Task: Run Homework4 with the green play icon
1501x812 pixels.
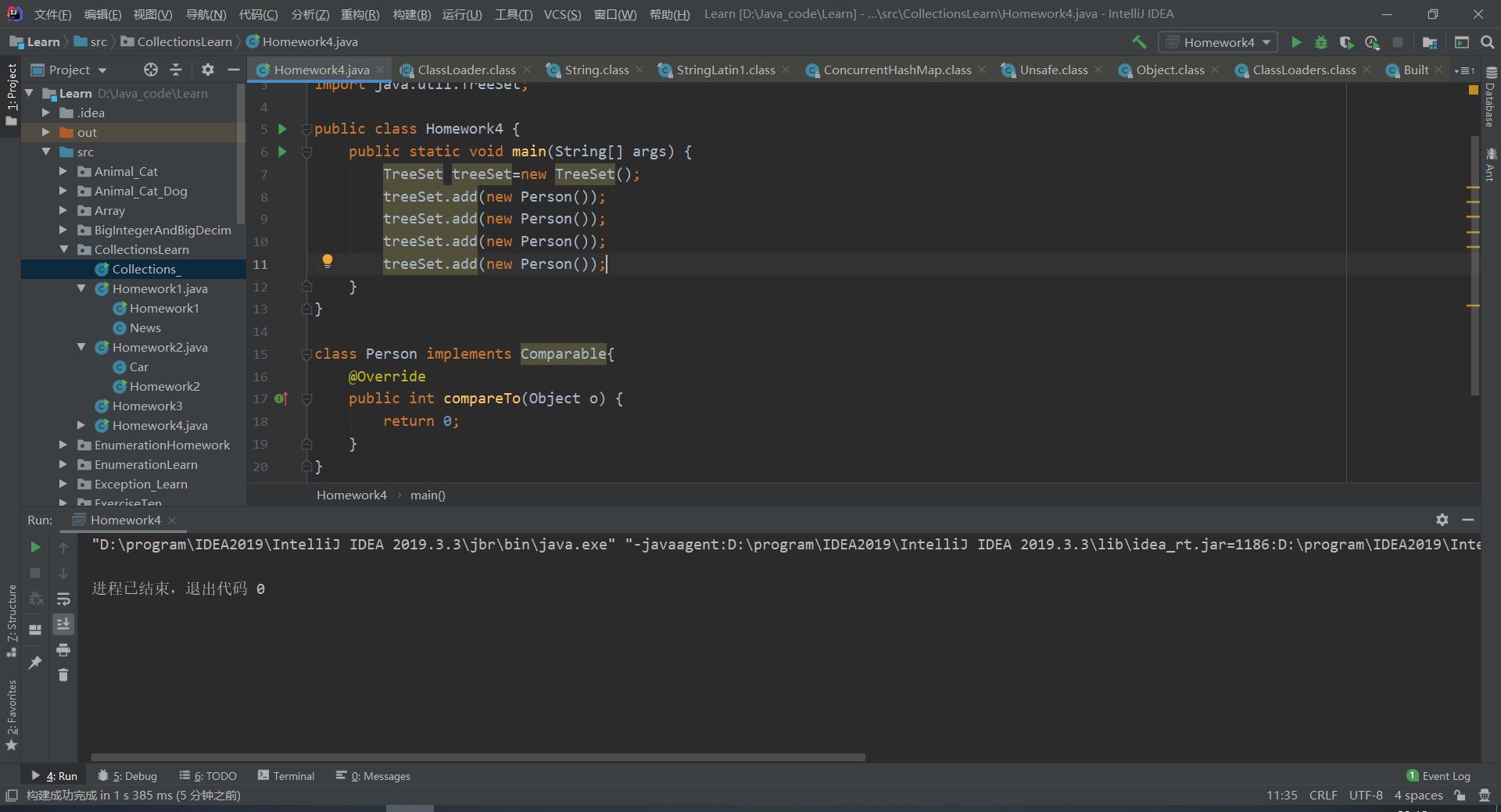Action: click(x=1296, y=42)
